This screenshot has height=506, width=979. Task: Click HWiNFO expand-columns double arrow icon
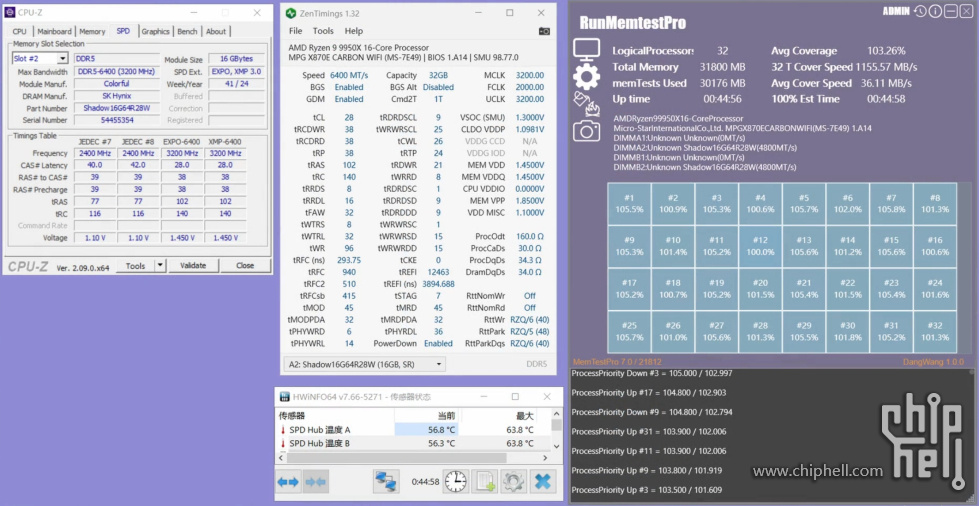click(x=288, y=482)
